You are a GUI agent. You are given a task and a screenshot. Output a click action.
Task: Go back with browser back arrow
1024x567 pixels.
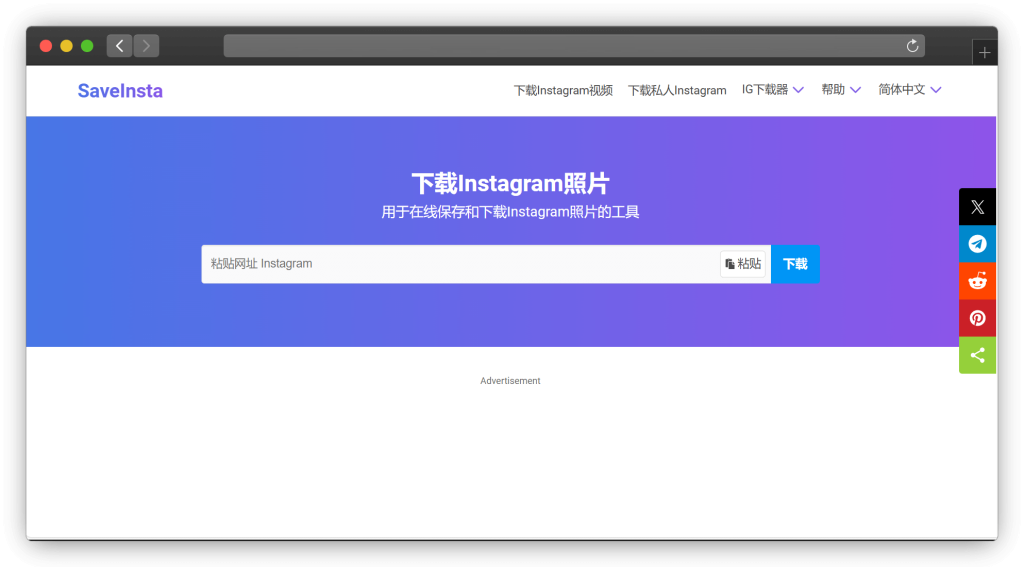tap(120, 46)
